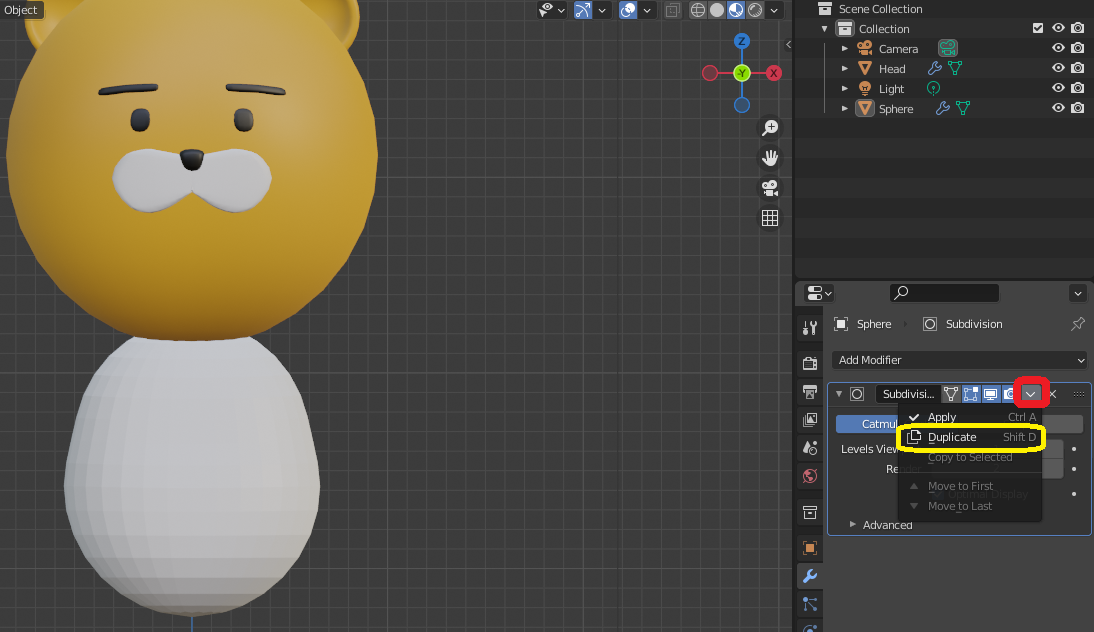Click the red X axis on navigation gizmo
Viewport: 1094px width, 632px height.
point(773,73)
